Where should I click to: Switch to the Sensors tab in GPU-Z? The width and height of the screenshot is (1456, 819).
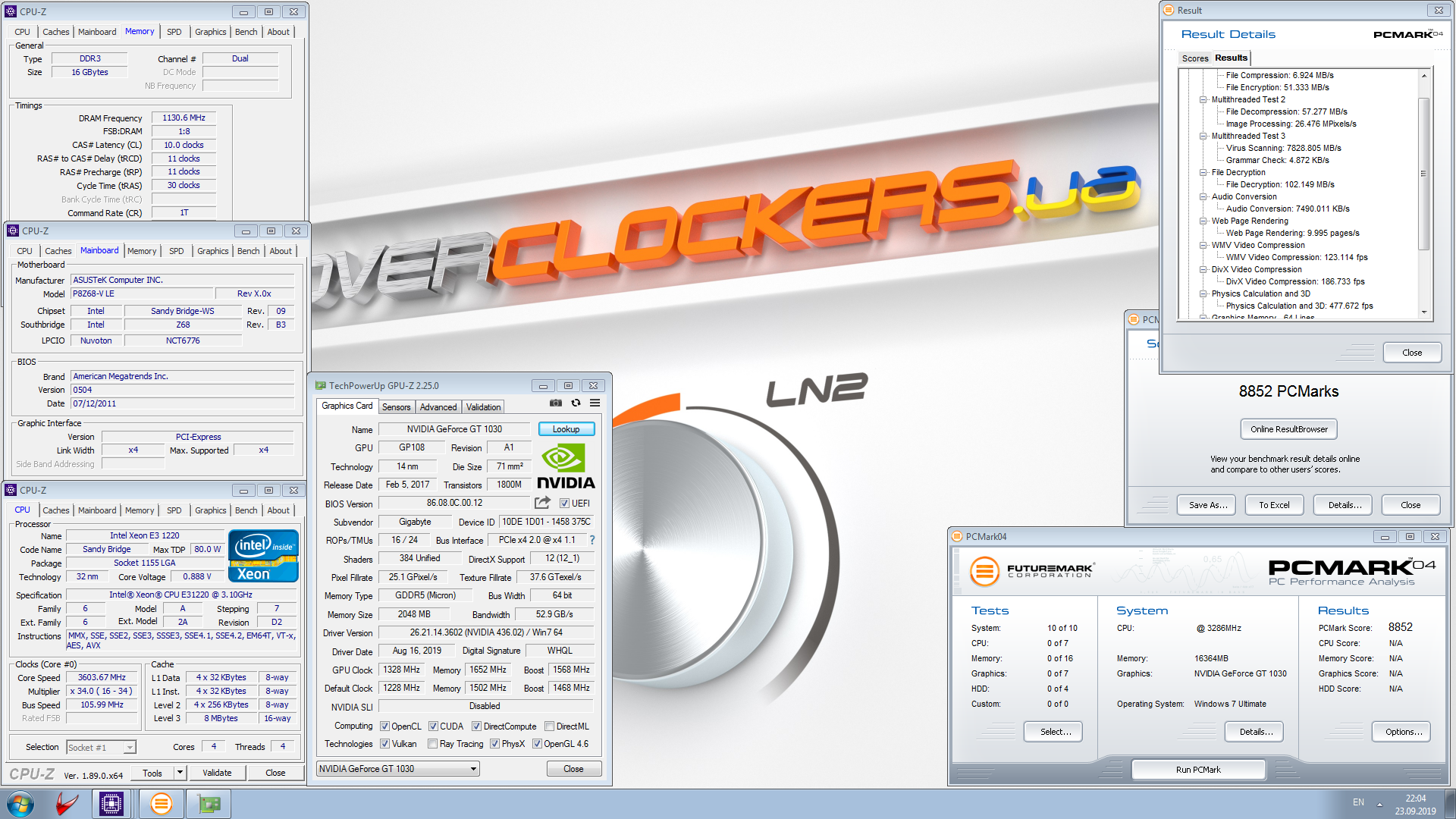[x=396, y=407]
